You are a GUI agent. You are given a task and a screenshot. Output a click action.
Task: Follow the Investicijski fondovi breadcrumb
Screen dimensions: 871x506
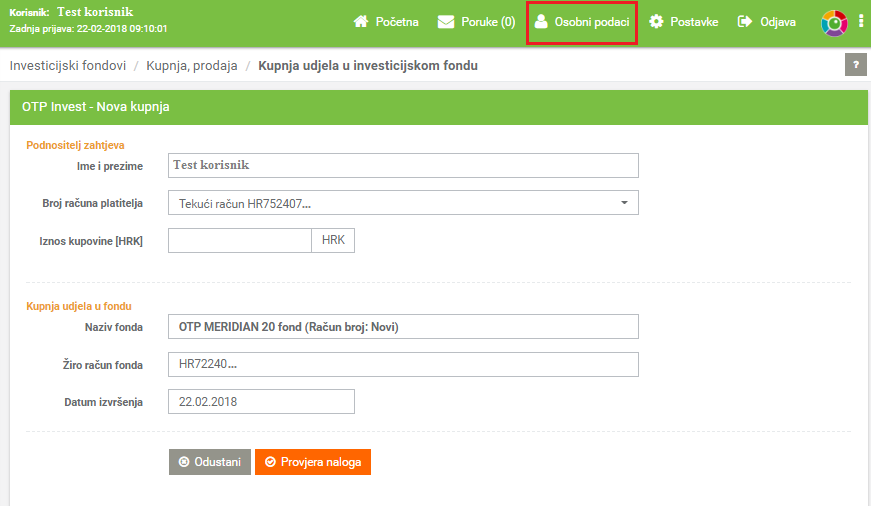tap(68, 66)
